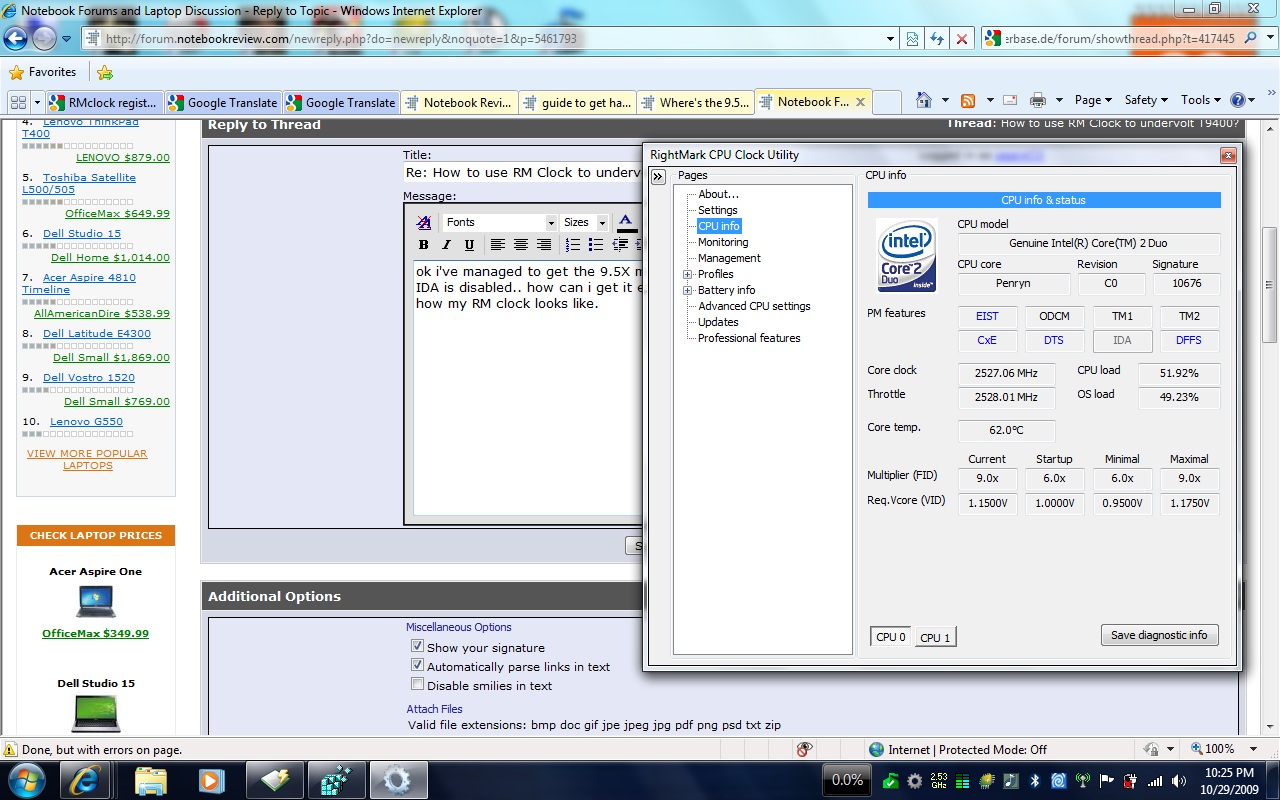1280x800 pixels.
Task: Click the read mail icon in IE toolbar
Action: click(x=1010, y=100)
